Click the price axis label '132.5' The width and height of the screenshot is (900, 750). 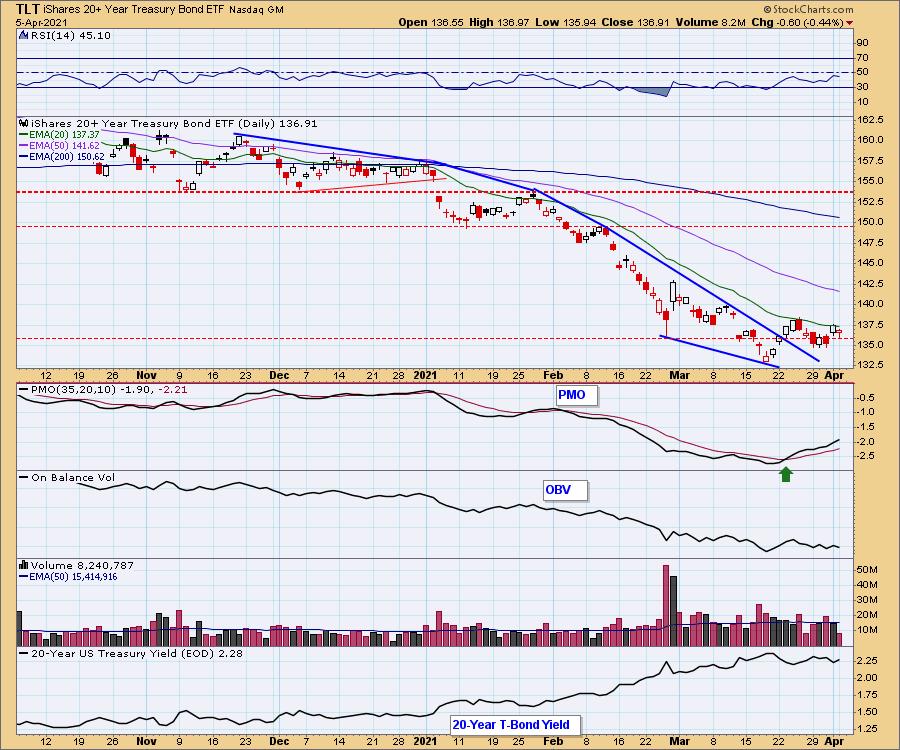click(x=871, y=365)
